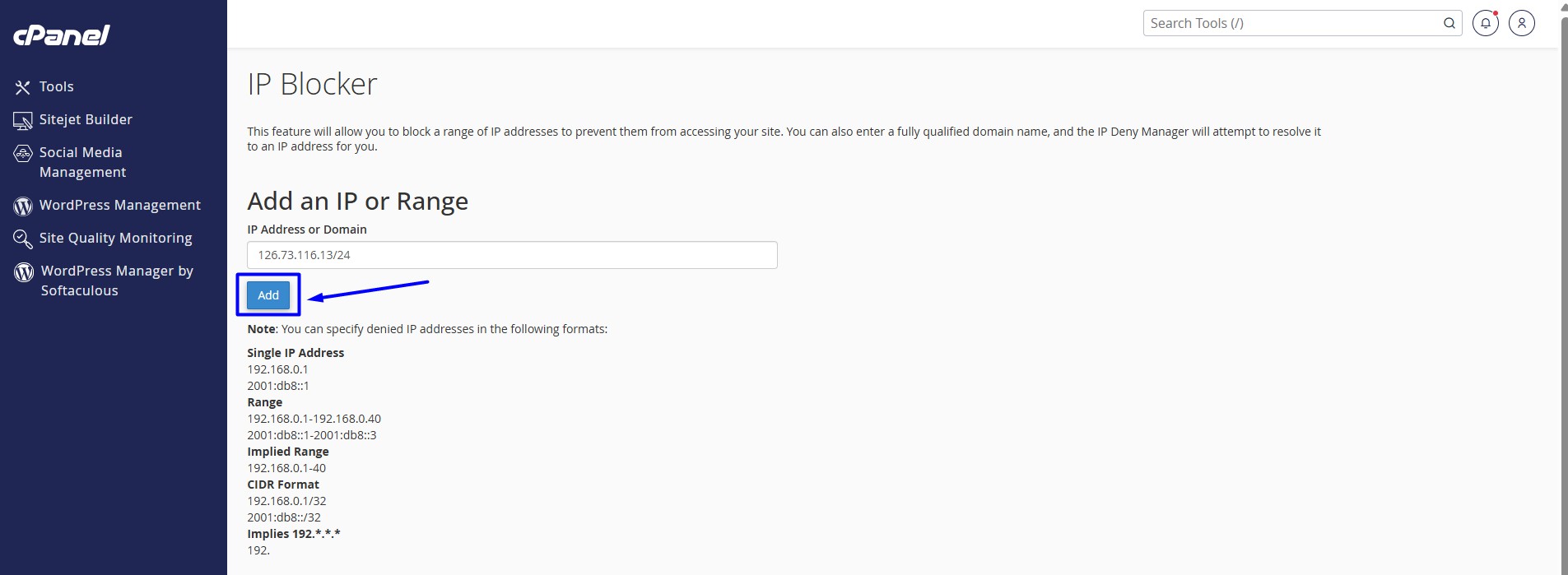Click the Social Media Management icon
The height and width of the screenshot is (575, 1568).
(23, 154)
